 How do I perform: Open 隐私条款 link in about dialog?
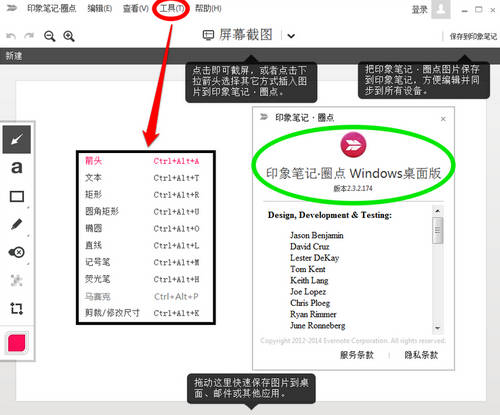coord(421,355)
